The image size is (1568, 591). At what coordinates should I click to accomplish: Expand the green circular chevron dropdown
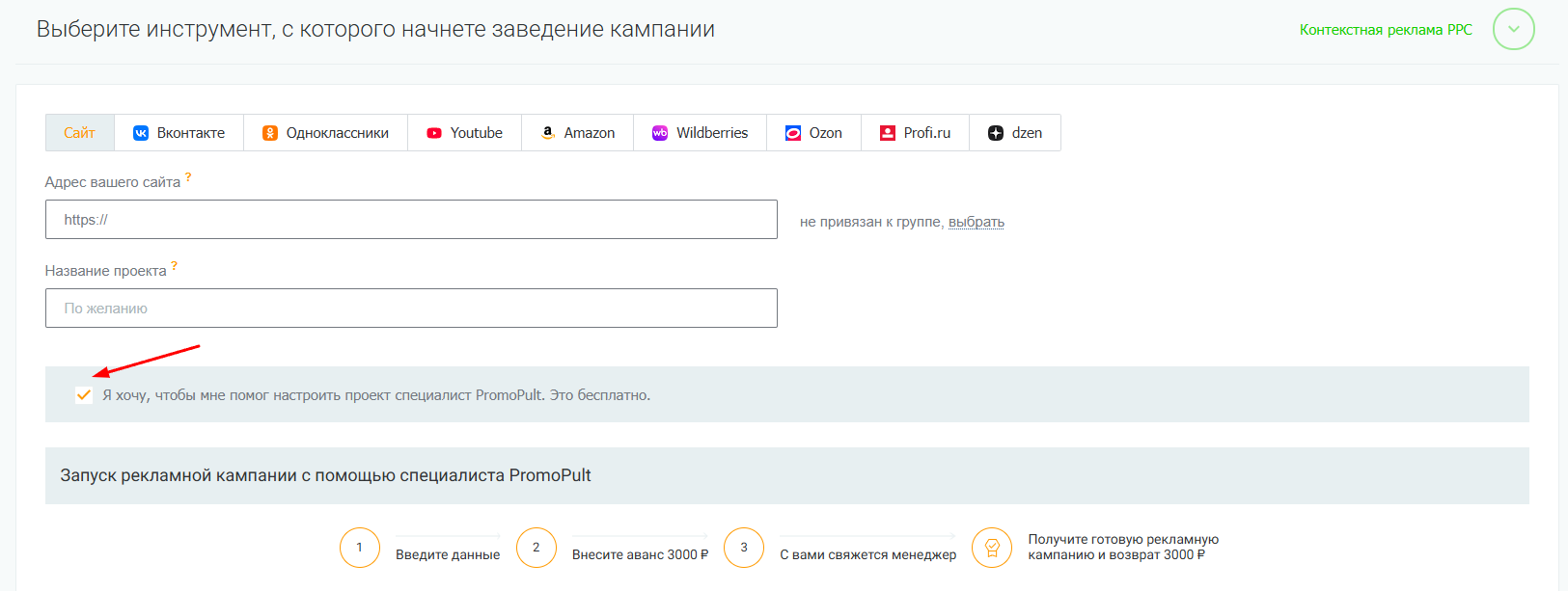[x=1513, y=29]
